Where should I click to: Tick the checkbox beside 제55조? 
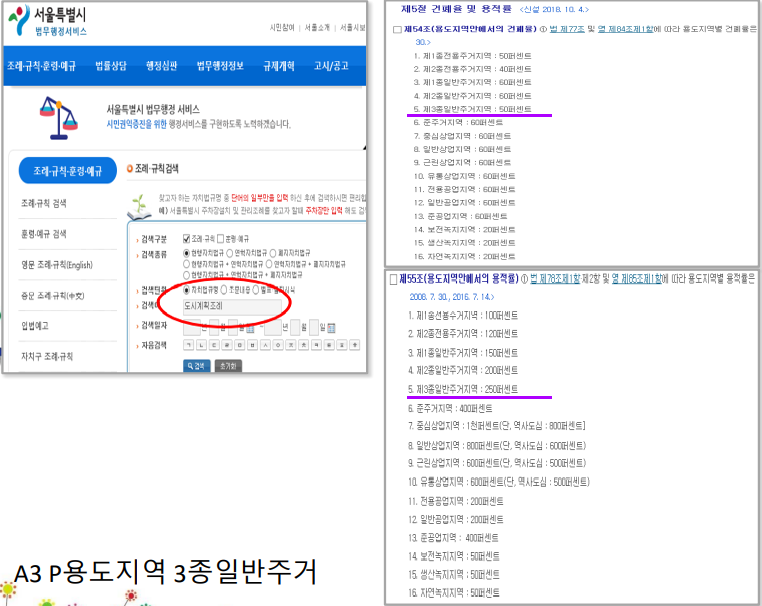click(394, 279)
